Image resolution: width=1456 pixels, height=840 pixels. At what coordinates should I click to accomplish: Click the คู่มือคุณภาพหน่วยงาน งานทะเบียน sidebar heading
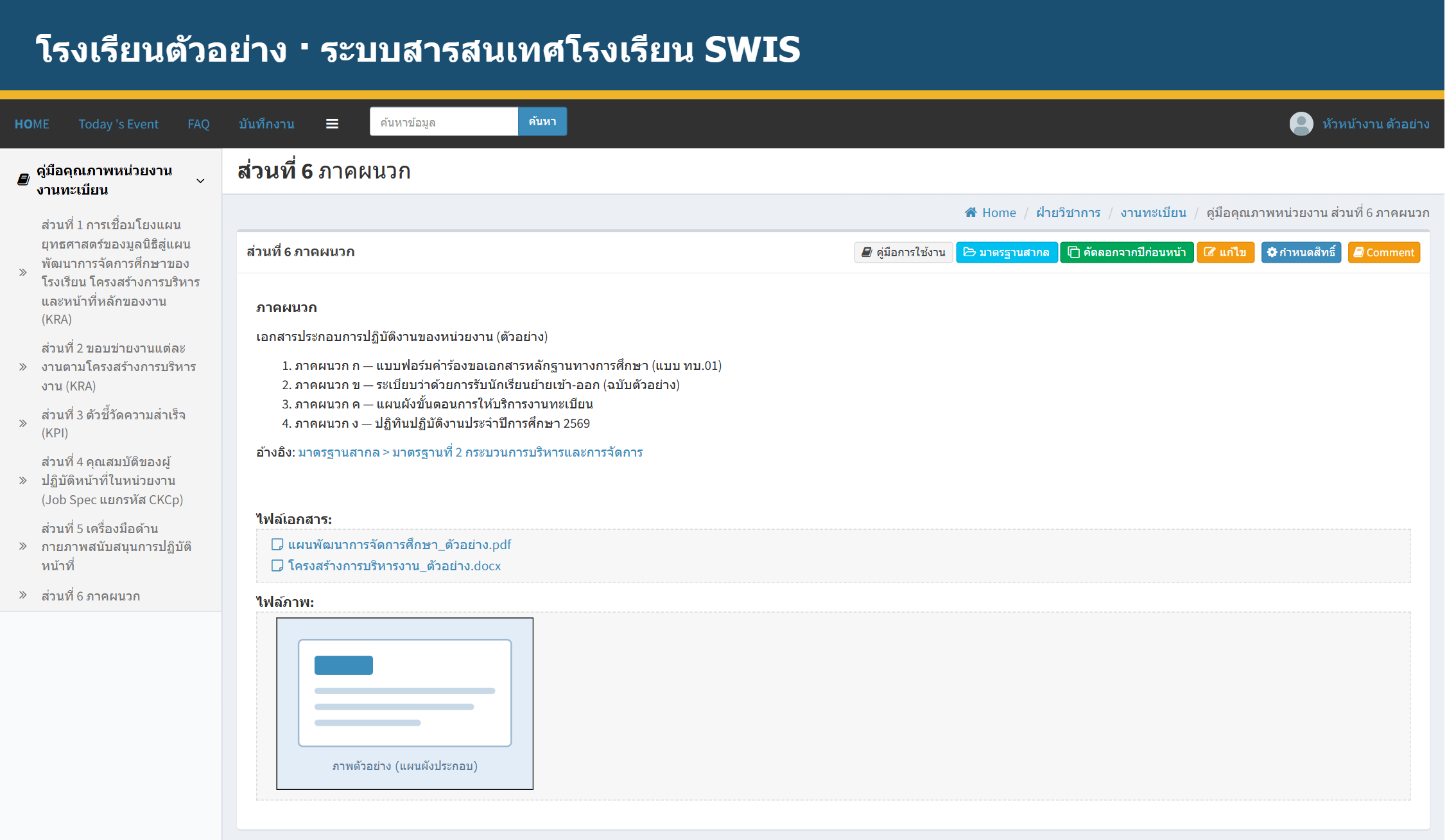105,180
